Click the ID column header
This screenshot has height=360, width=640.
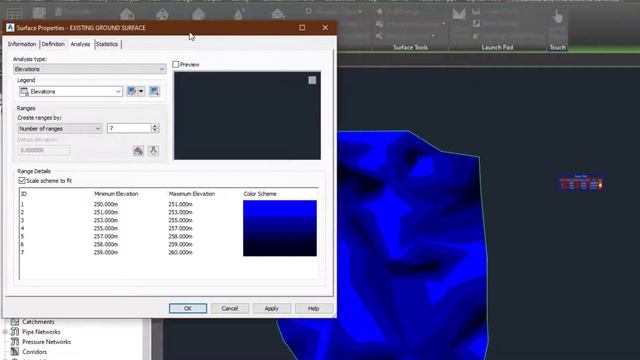pos(24,194)
